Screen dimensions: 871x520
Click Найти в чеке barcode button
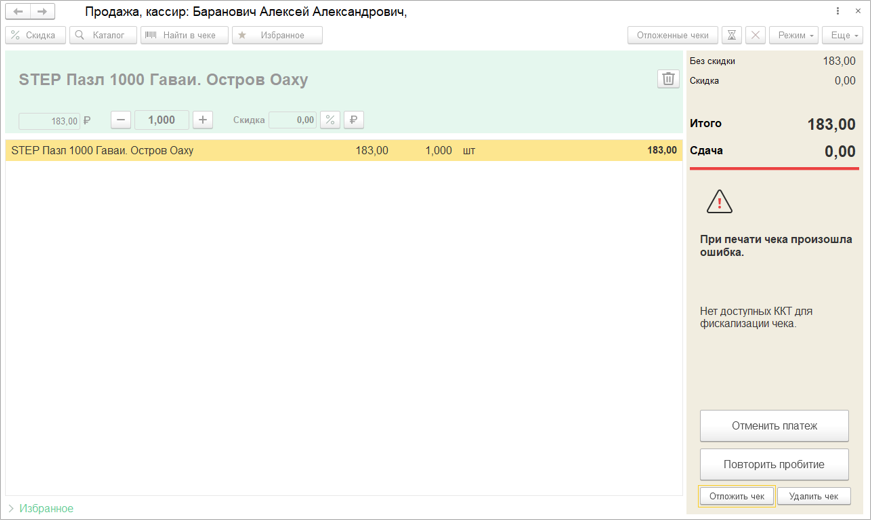point(184,35)
